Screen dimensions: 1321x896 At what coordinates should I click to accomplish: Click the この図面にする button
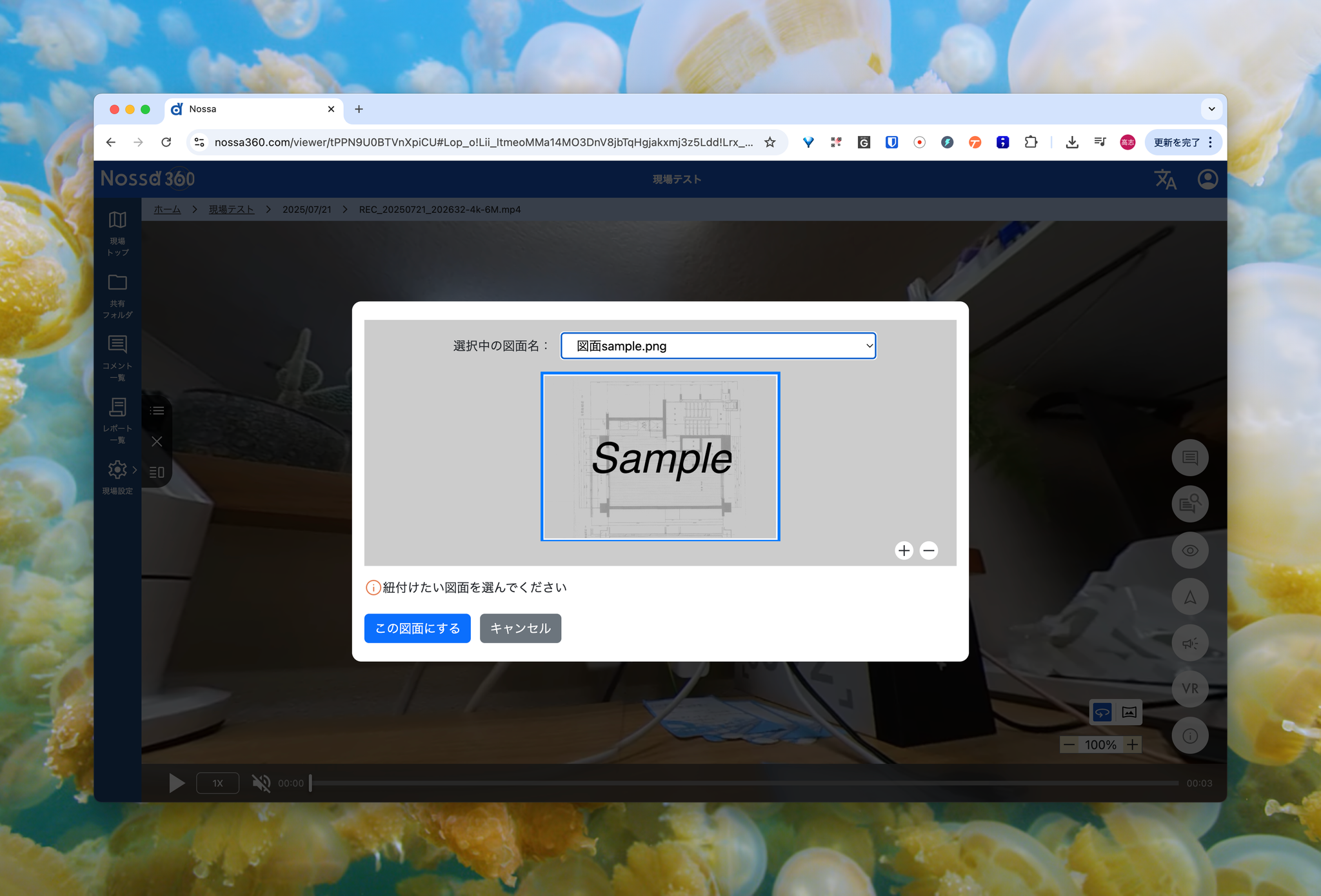[417, 628]
